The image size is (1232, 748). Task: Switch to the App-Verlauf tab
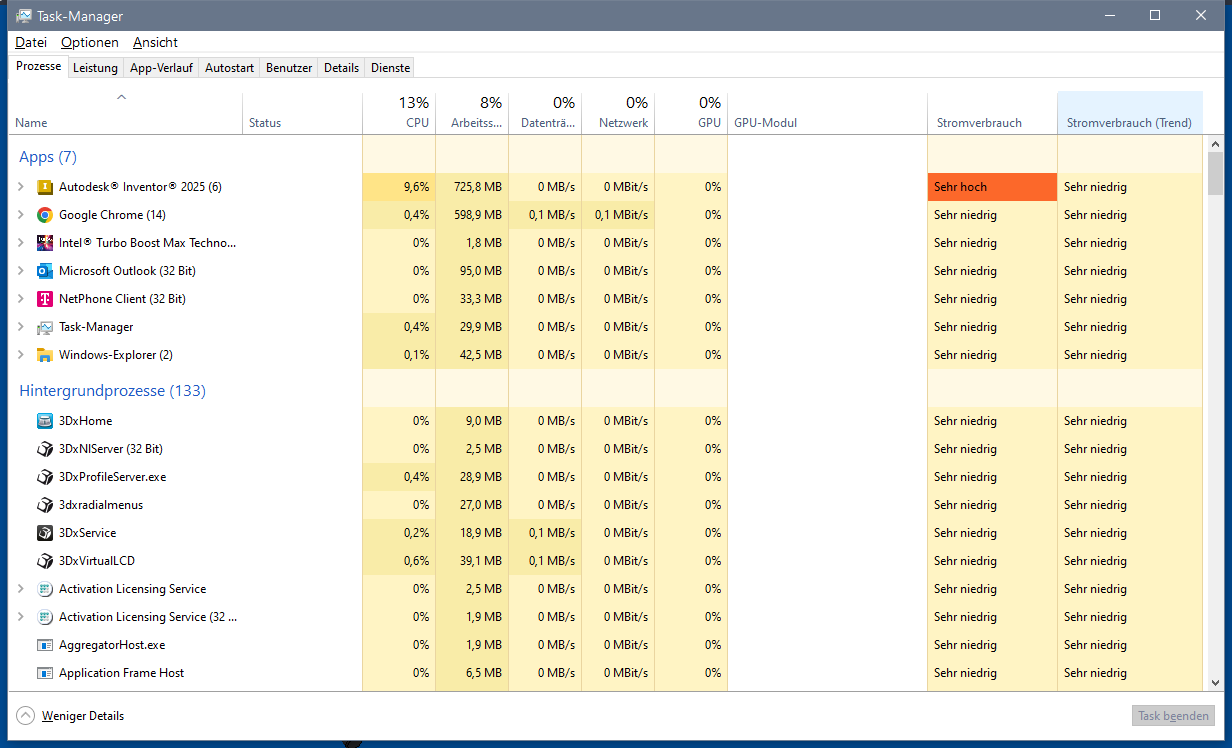pos(161,68)
